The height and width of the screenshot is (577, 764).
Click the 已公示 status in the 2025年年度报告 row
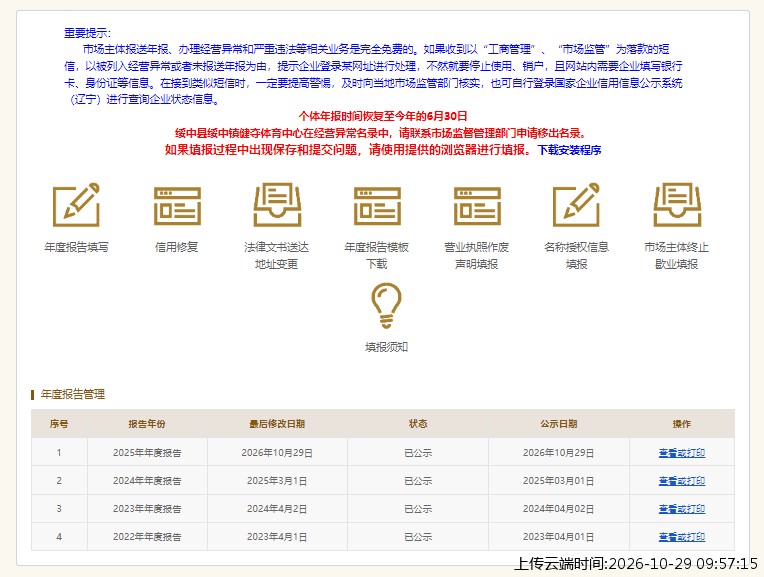418,453
